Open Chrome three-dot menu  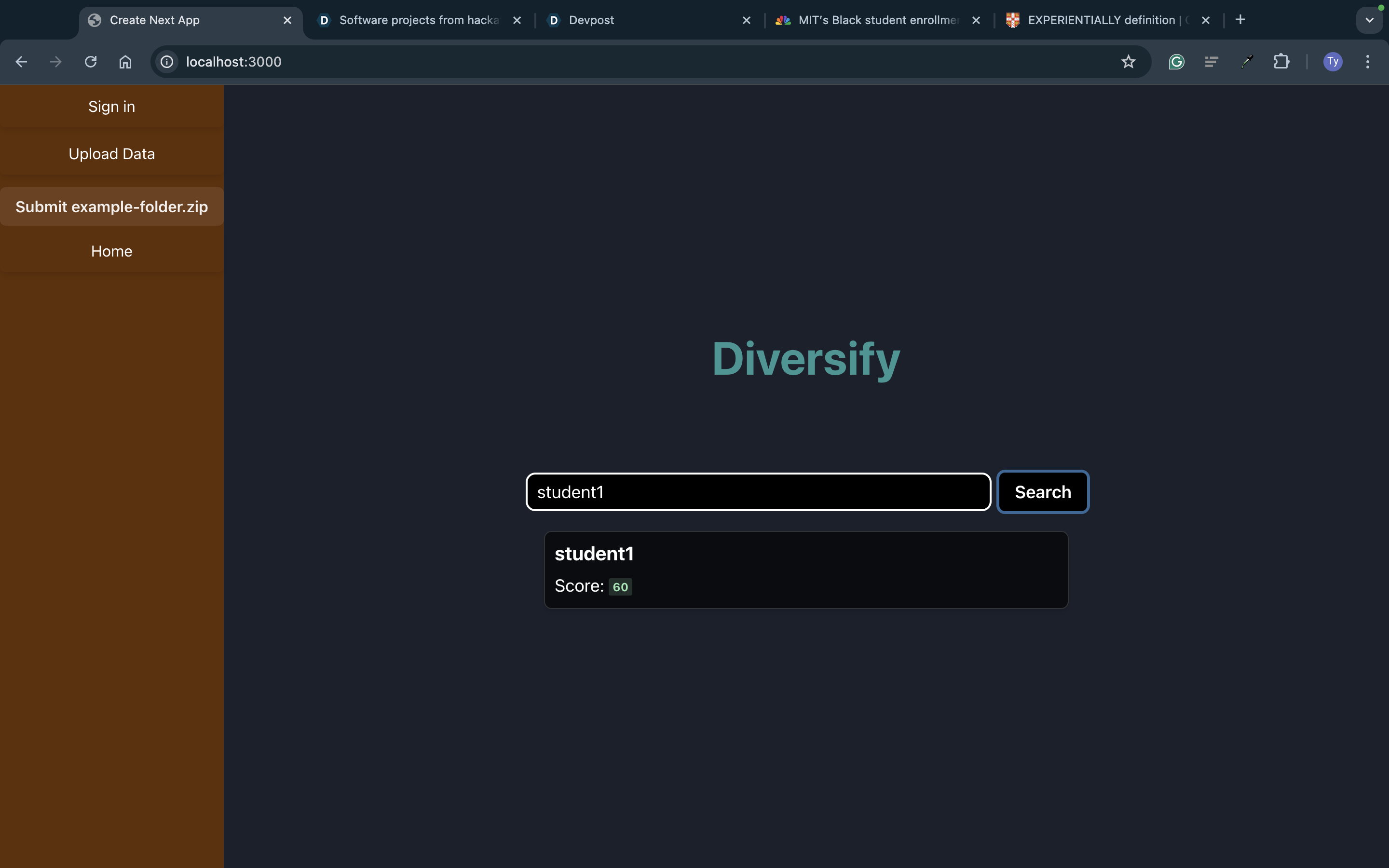[x=1367, y=62]
